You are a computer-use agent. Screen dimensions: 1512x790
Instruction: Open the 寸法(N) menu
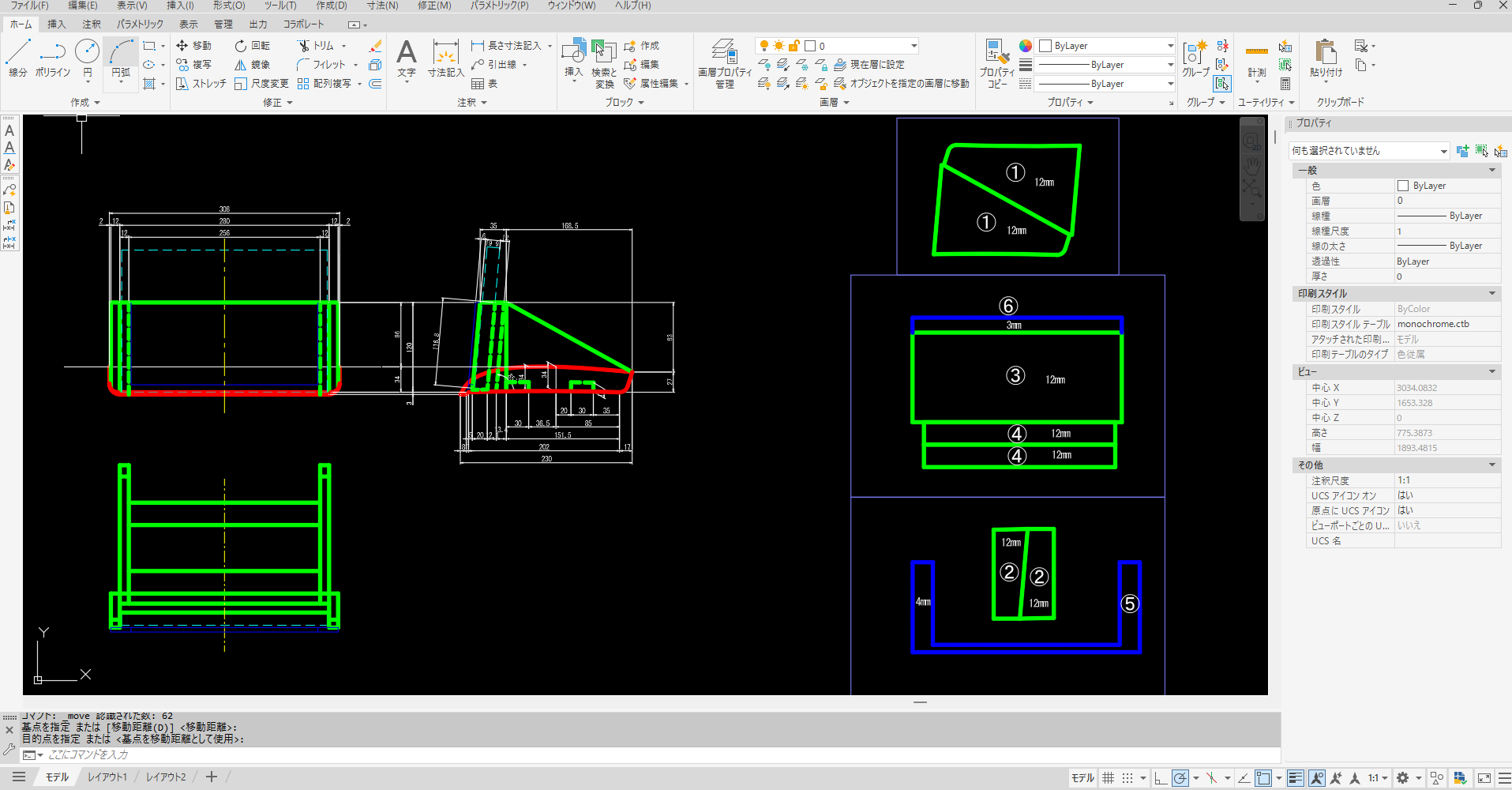click(x=382, y=6)
